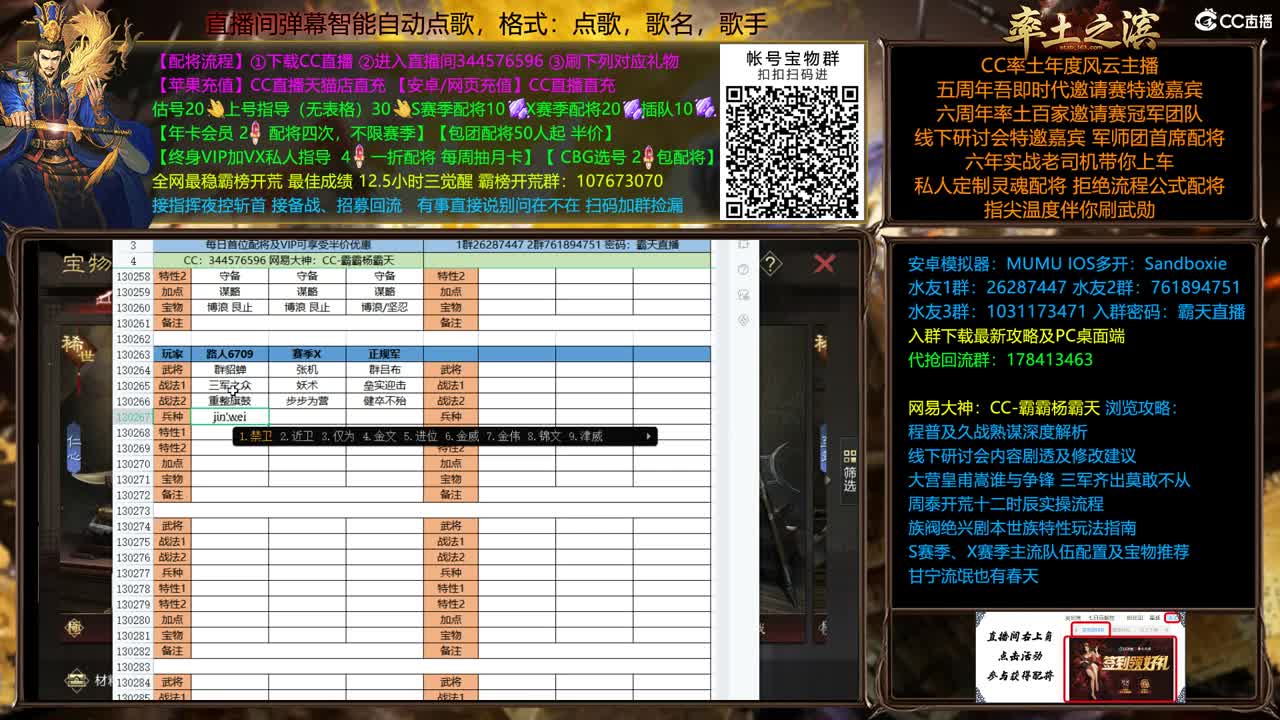Select the header cell 正规军
This screenshot has height=720, width=1280.
click(x=384, y=354)
